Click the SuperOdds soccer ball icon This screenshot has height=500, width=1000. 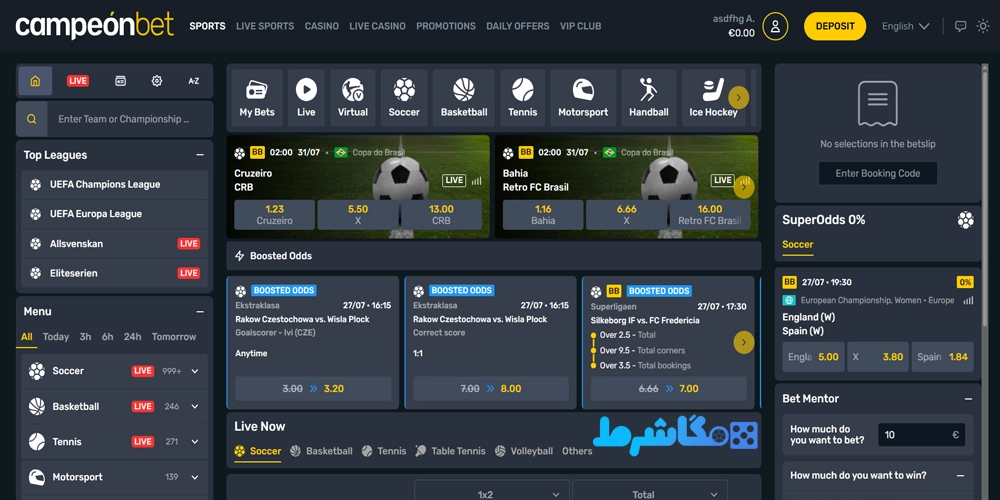(x=966, y=220)
